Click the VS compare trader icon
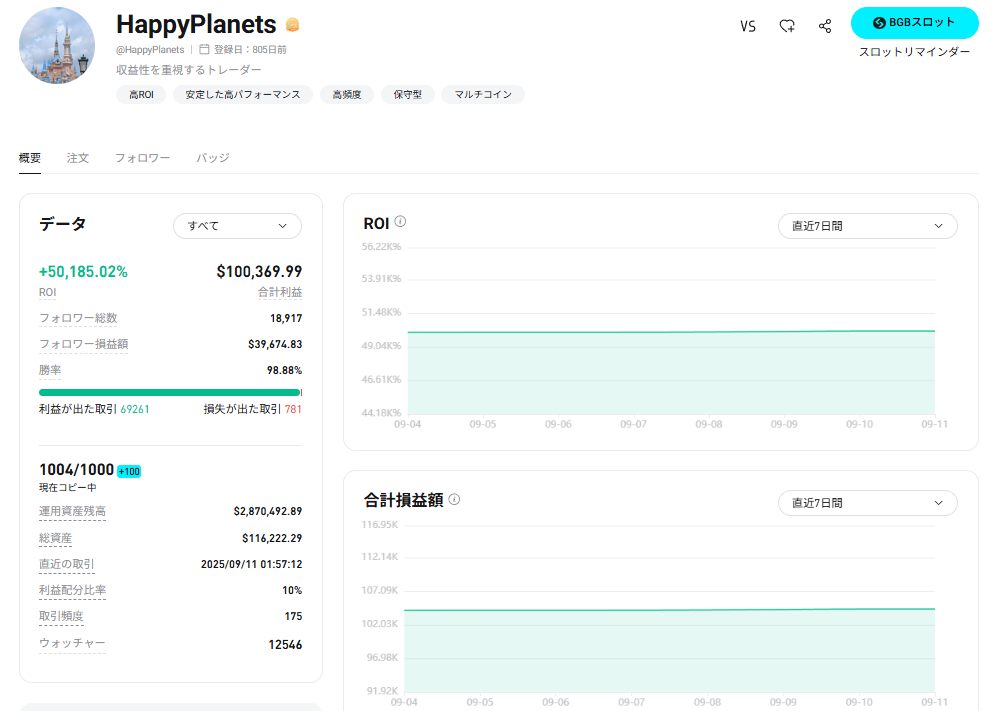This screenshot has width=1001, height=711. click(x=747, y=26)
